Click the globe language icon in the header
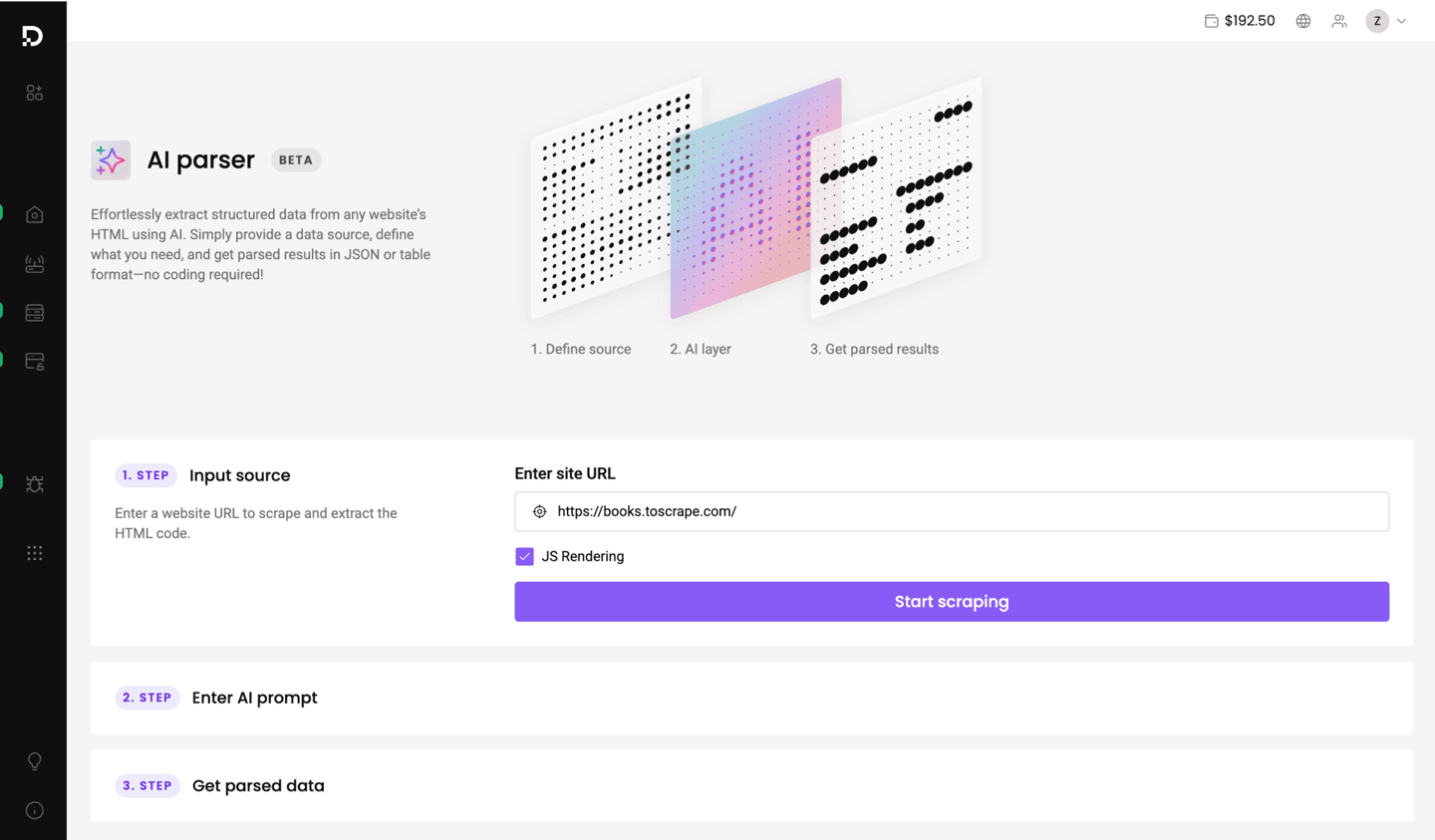The width and height of the screenshot is (1435, 840). point(1303,21)
